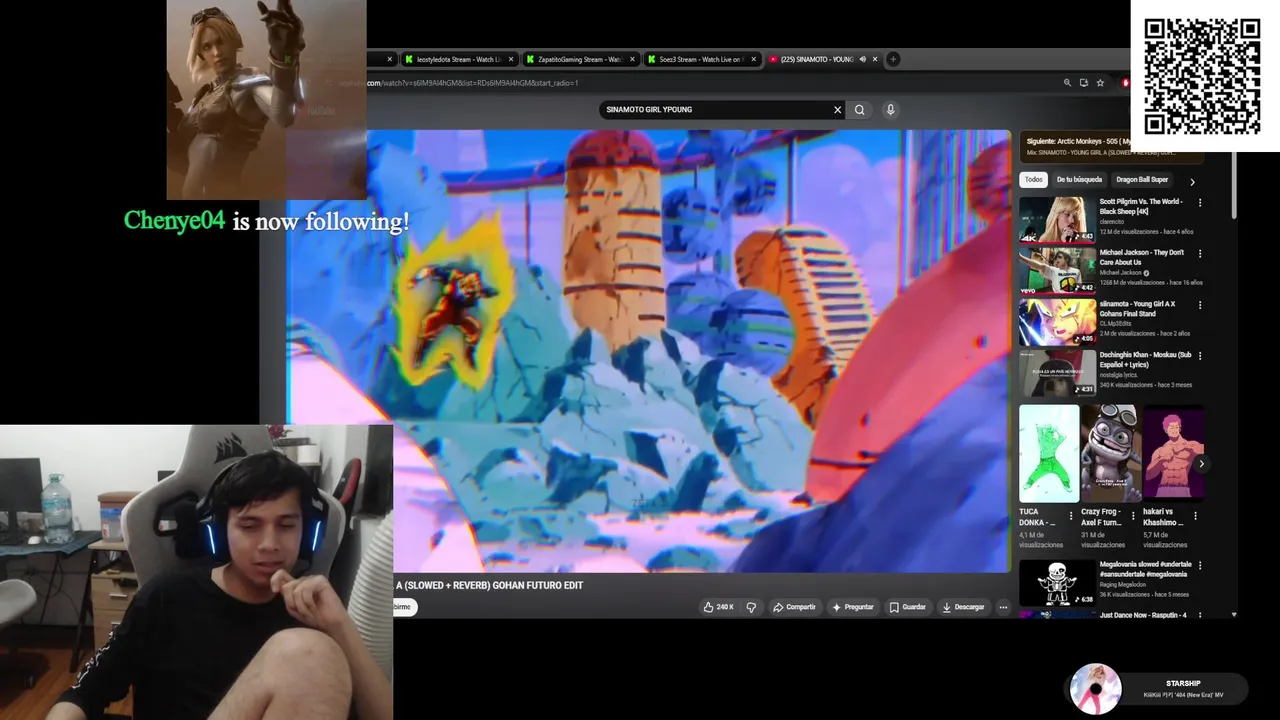Dislike the video with thumbs down
Viewport: 1280px width, 720px height.
coord(751,607)
